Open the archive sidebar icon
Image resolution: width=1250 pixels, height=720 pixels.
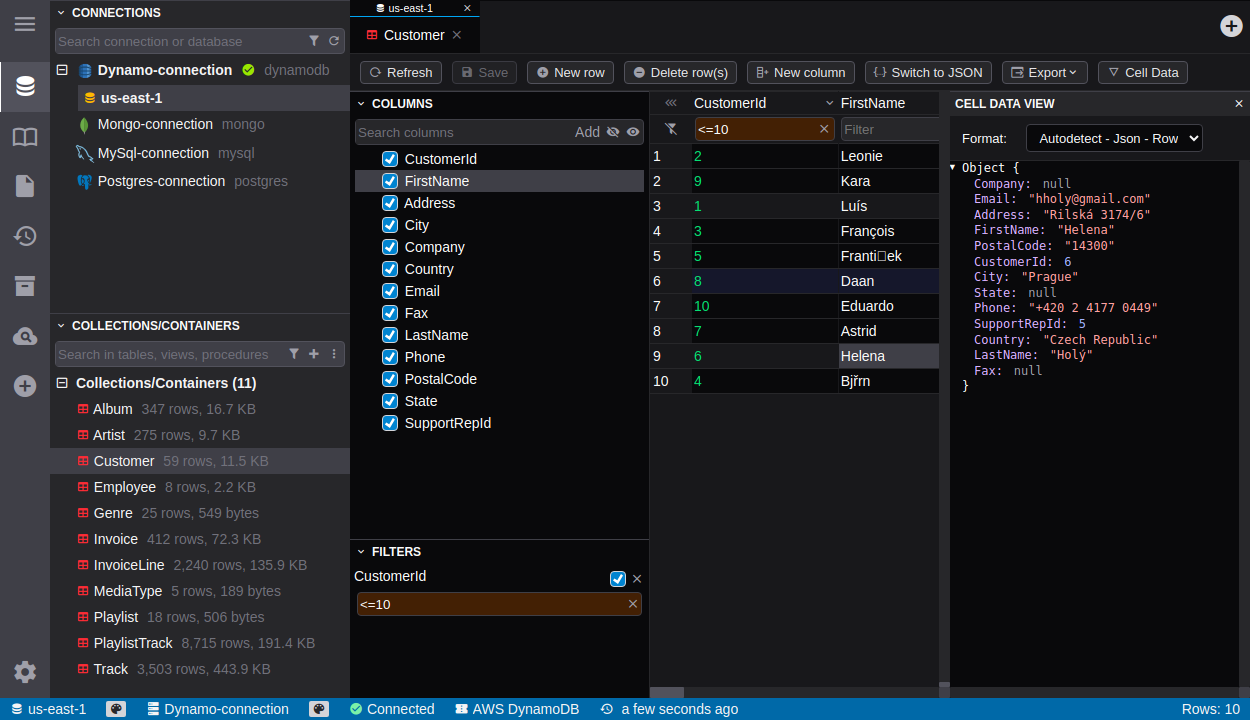click(25, 286)
